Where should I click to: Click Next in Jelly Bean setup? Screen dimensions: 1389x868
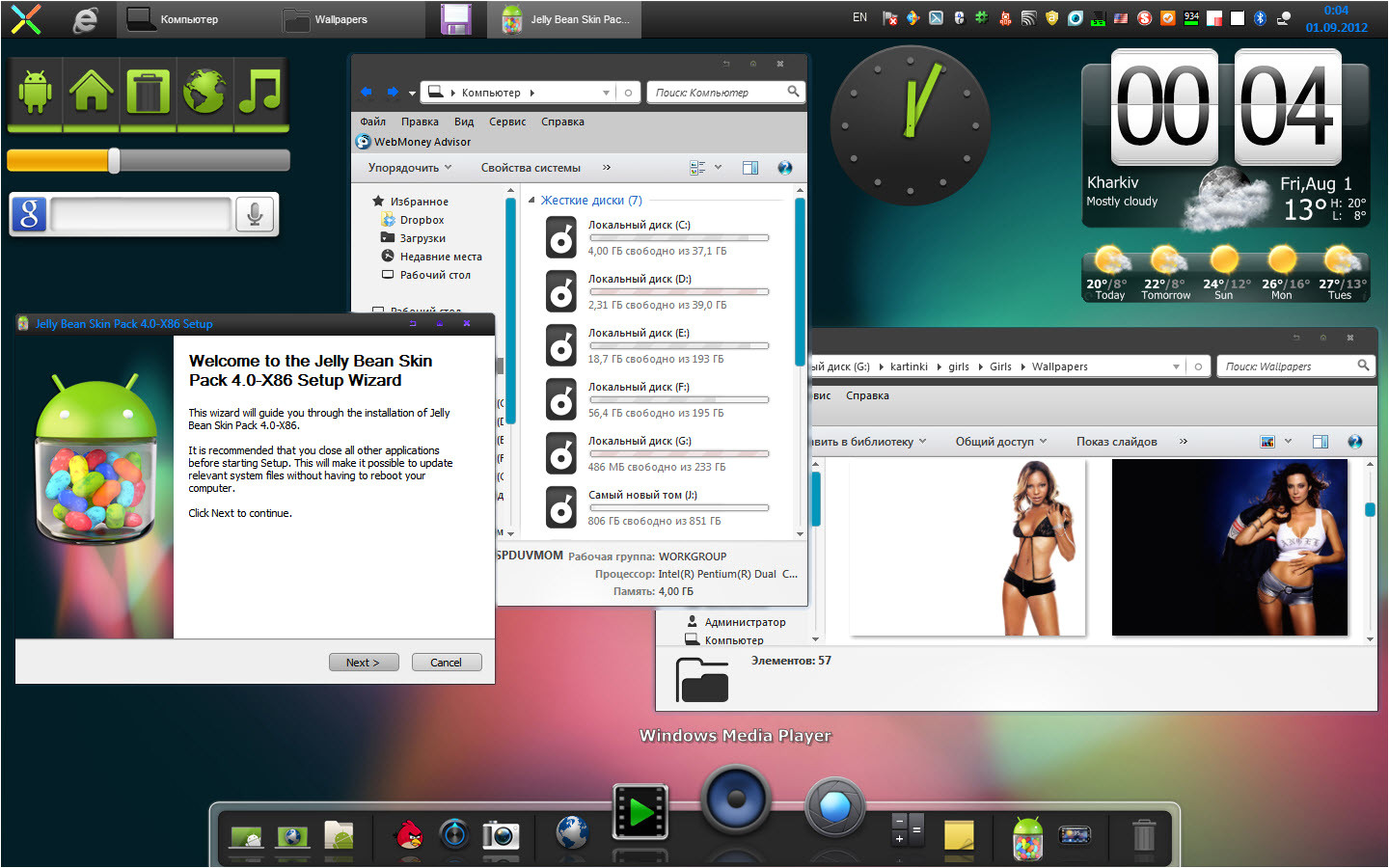[364, 663]
